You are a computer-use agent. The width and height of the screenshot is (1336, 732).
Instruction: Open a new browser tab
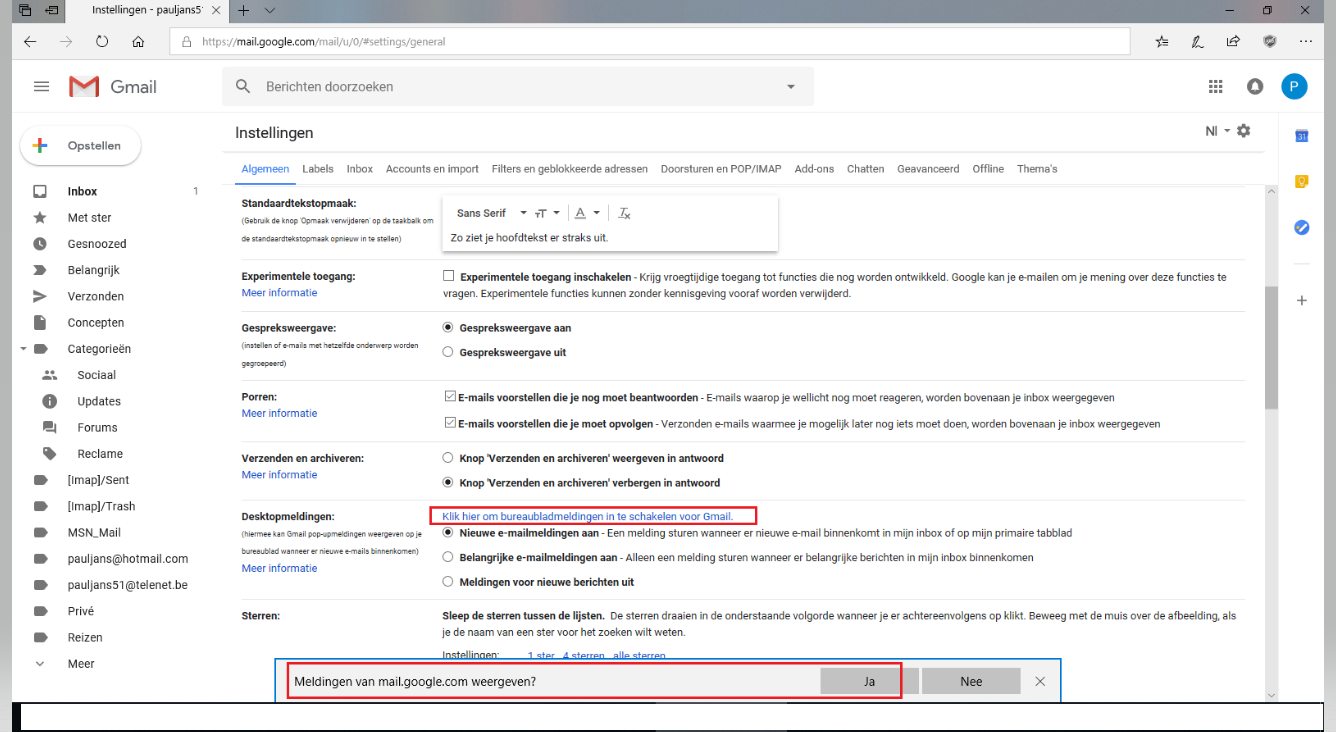(244, 11)
